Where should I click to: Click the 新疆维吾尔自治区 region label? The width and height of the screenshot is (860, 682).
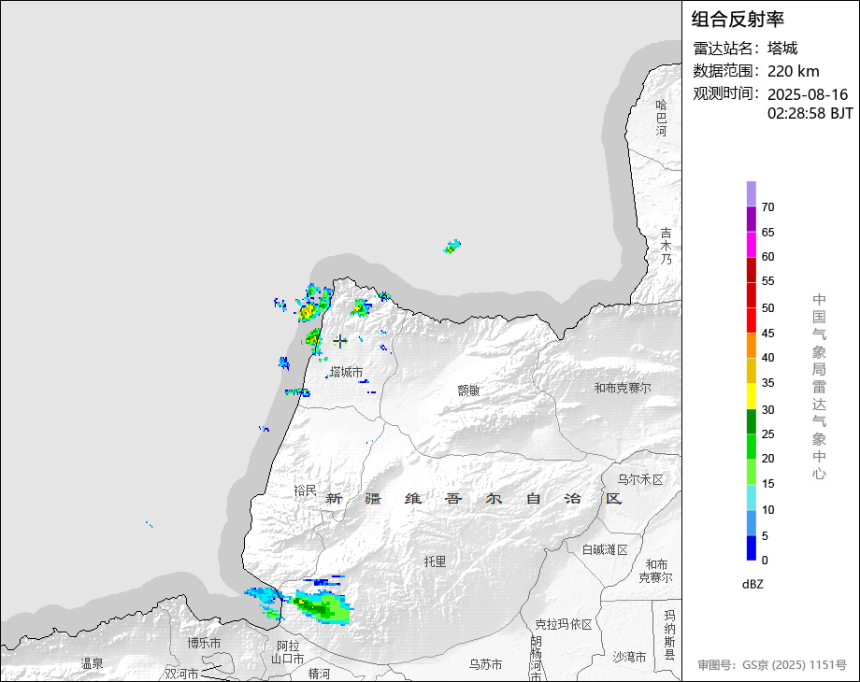coord(474,499)
